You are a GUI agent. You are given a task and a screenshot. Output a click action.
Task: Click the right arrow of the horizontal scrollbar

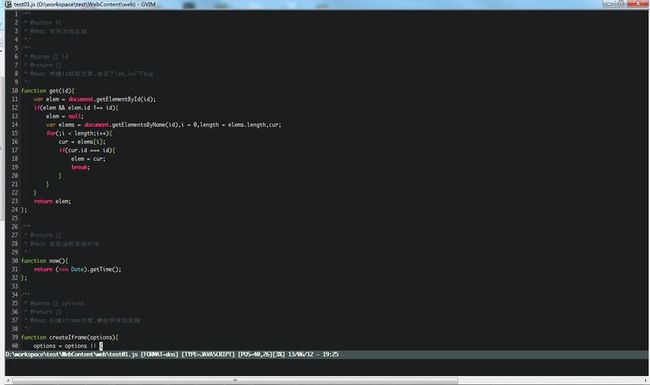[645, 380]
